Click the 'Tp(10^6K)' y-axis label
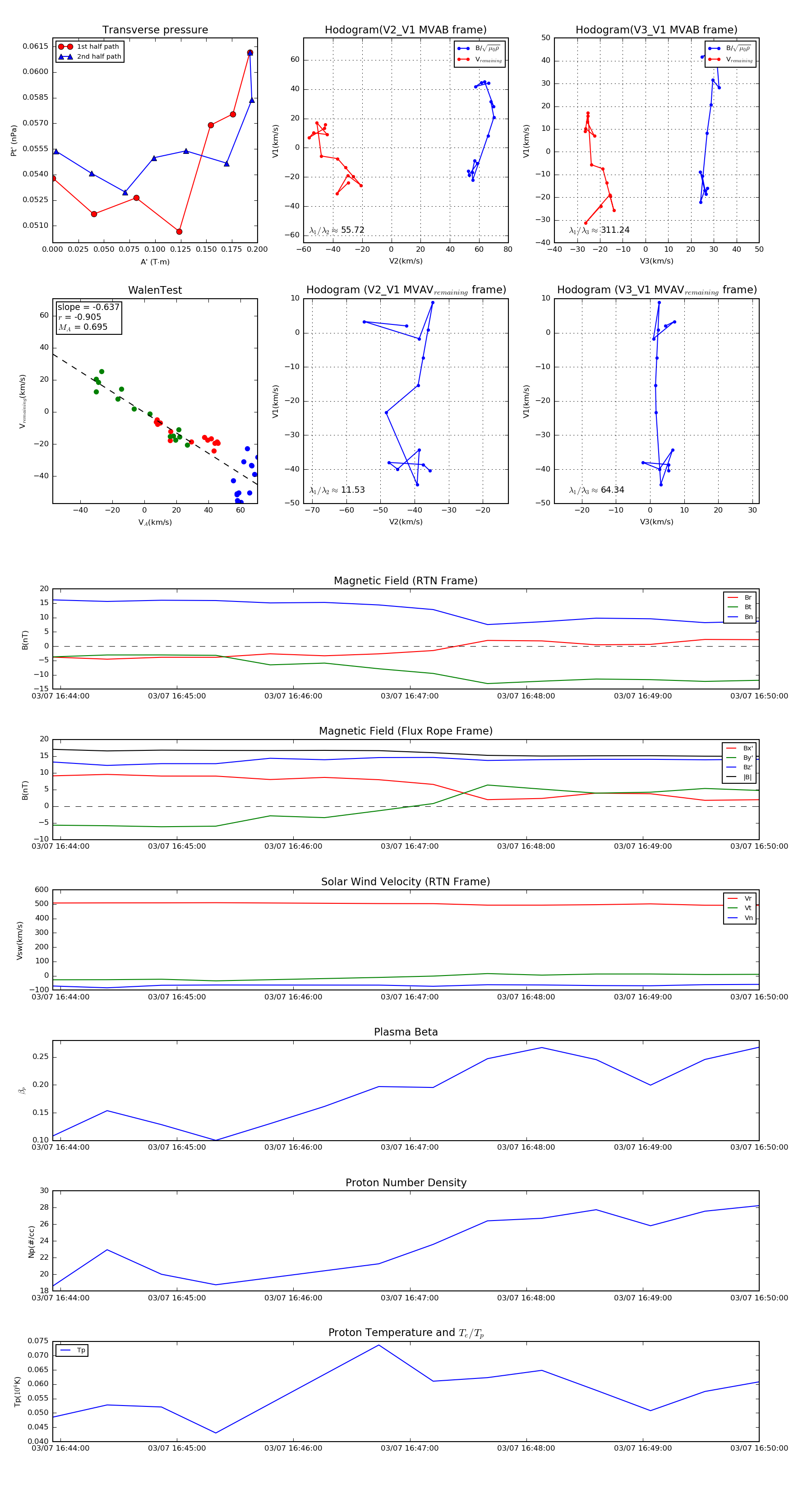 click(17, 1392)
